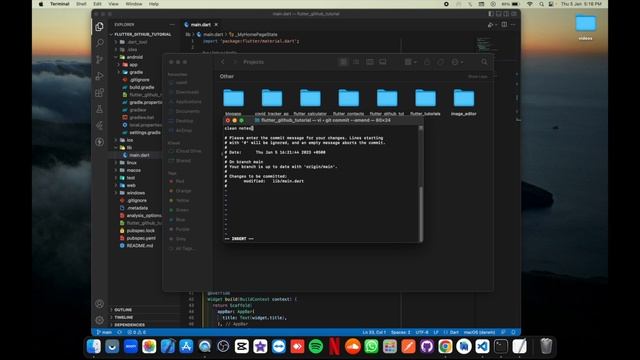The image size is (640, 360).
Task: Open Google Chrome from the dock
Action: (445, 347)
